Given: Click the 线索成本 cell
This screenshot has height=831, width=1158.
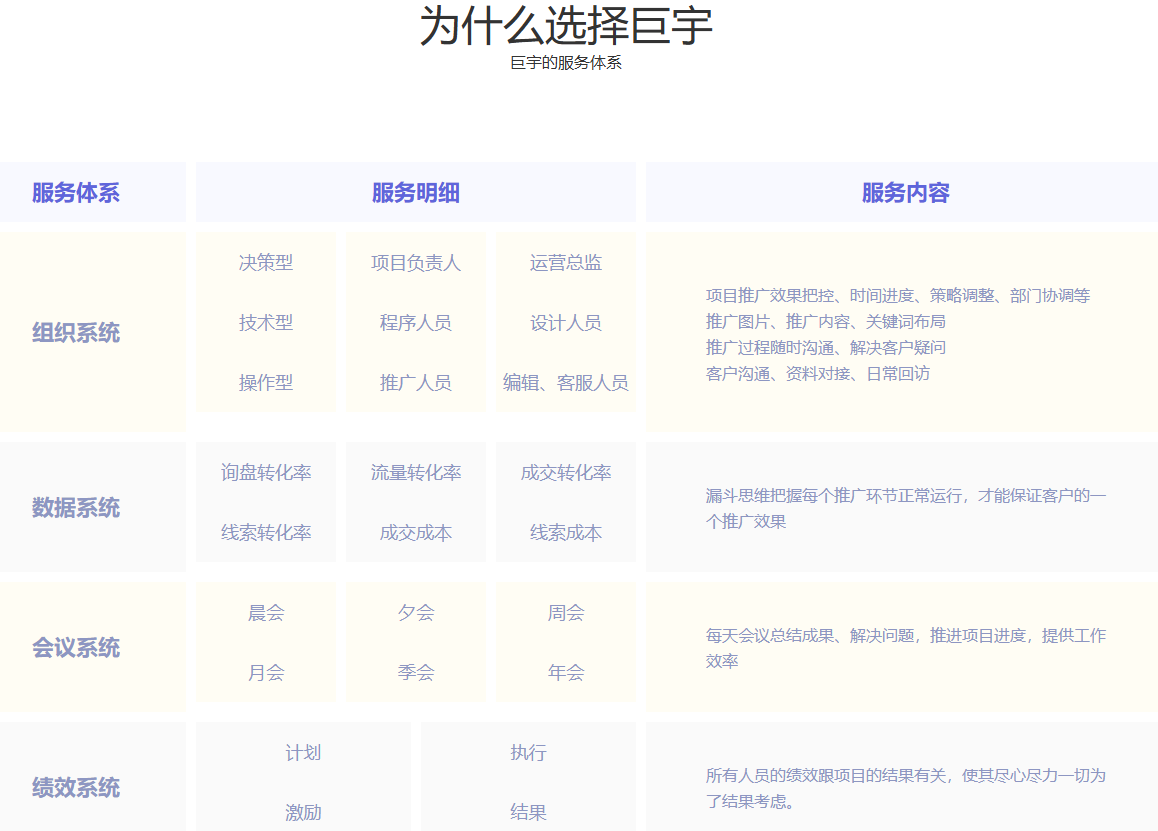Looking at the screenshot, I should point(566,533).
